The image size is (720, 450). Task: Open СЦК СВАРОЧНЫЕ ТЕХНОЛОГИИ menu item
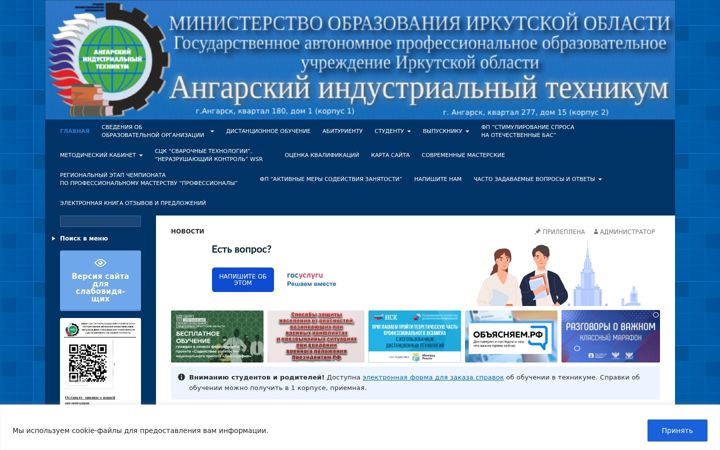click(x=208, y=155)
